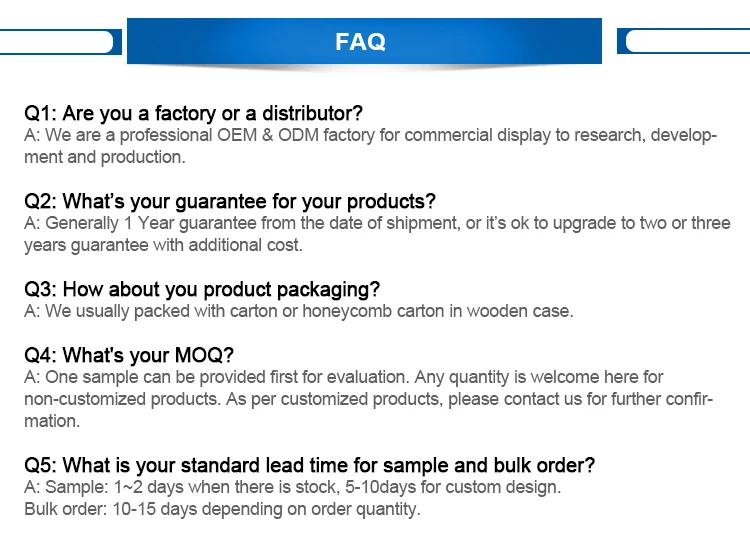Image resolution: width=750 pixels, height=542 pixels.
Task: Click the white rounded bar right of FAQ
Action: [688, 41]
